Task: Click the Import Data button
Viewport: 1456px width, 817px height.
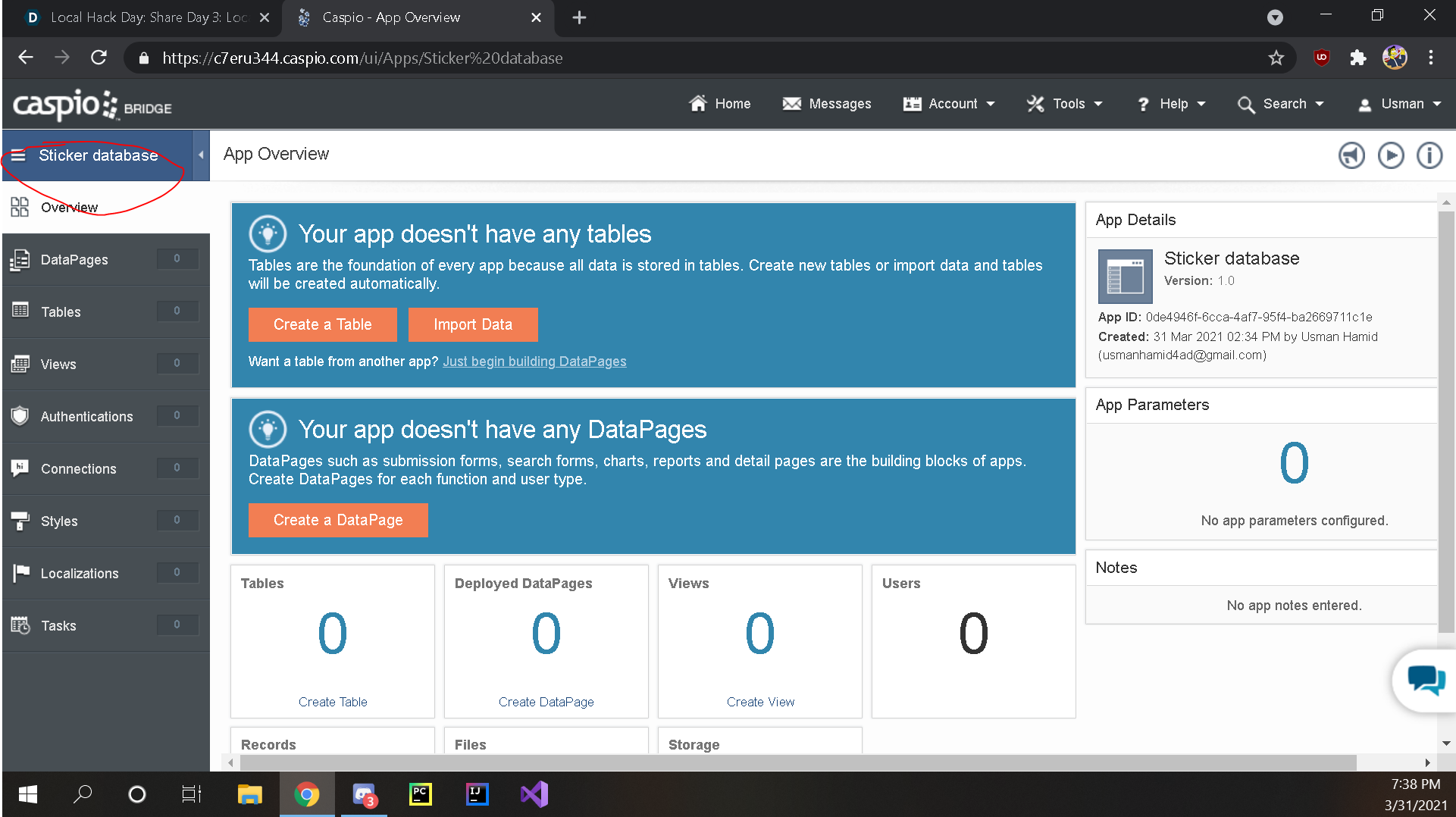Action: point(473,324)
